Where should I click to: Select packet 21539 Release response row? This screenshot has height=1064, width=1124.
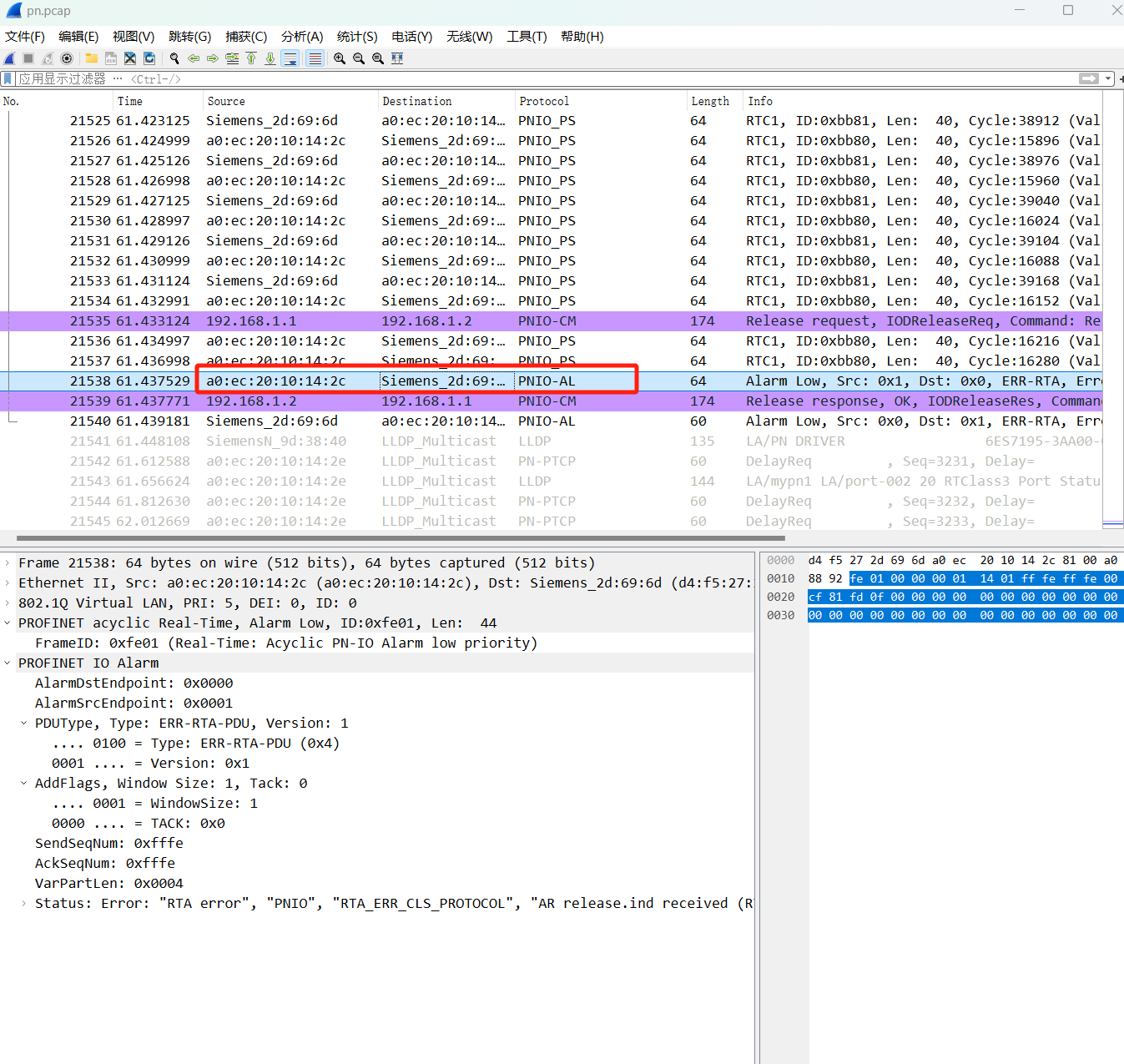pyautogui.click(x=551, y=401)
